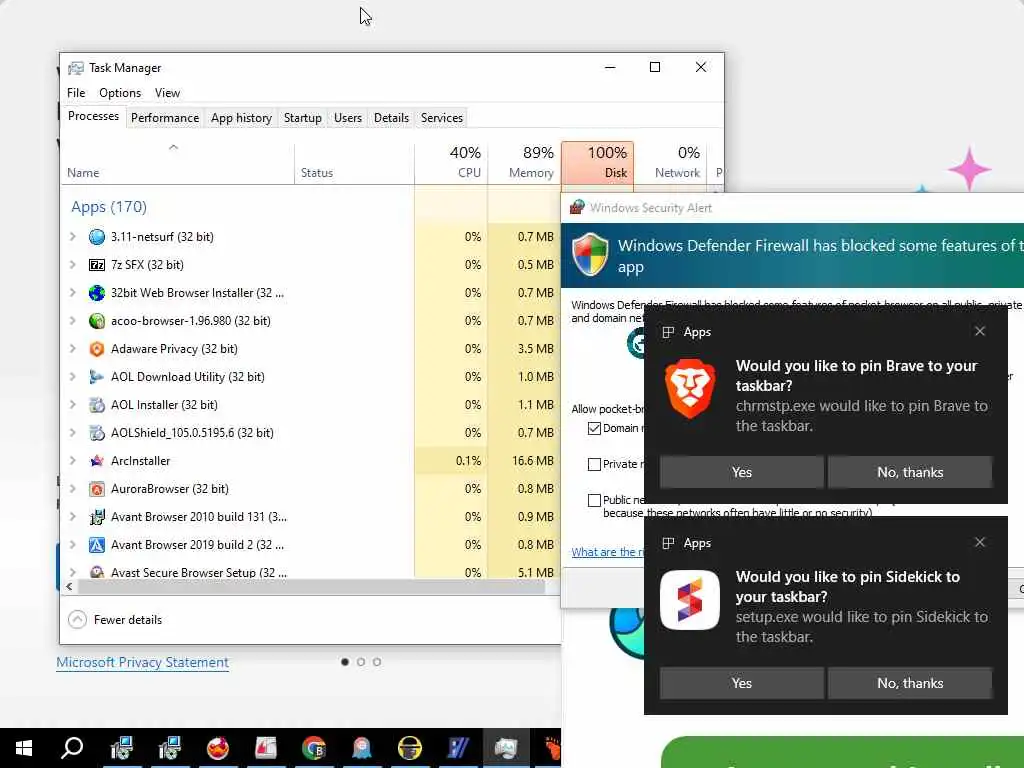Expand the Avant Browser 2019 row
The height and width of the screenshot is (768, 1024).
pos(72,545)
